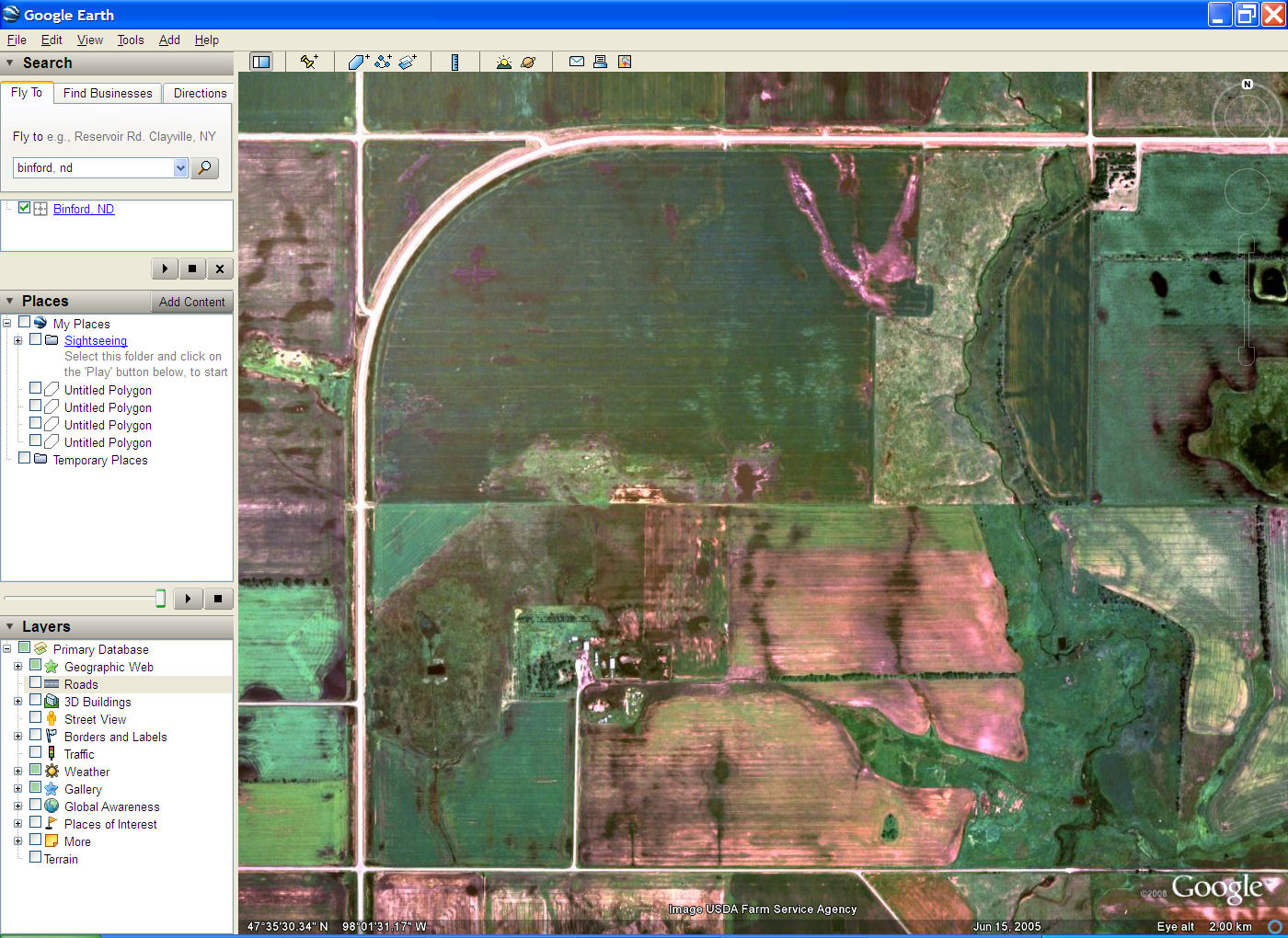Check the Sightseeing folder checkbox
Screen dimensions: 1288x938
(35, 339)
